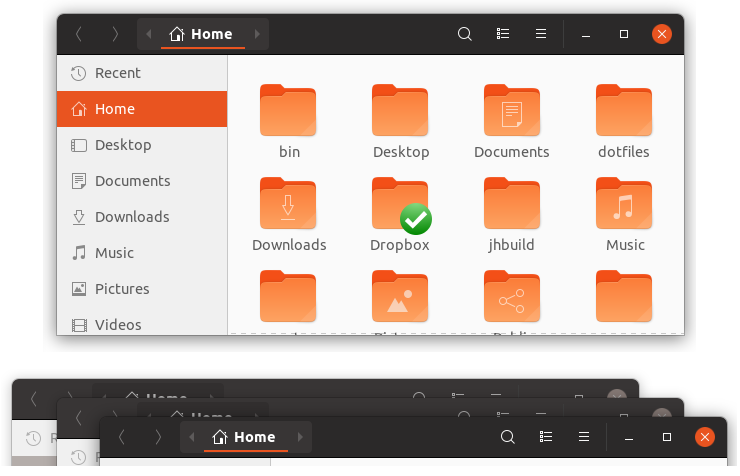The width and height of the screenshot is (740, 476).
Task: Select the jhbuild folder icon
Action: tap(512, 203)
